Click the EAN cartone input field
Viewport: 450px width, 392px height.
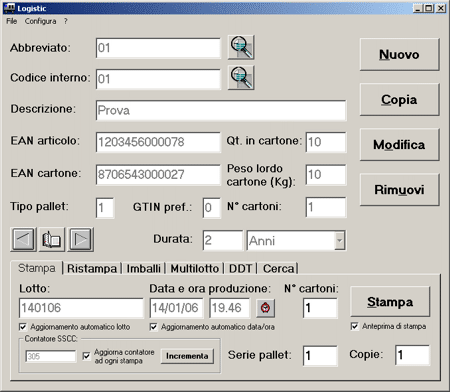click(158, 174)
